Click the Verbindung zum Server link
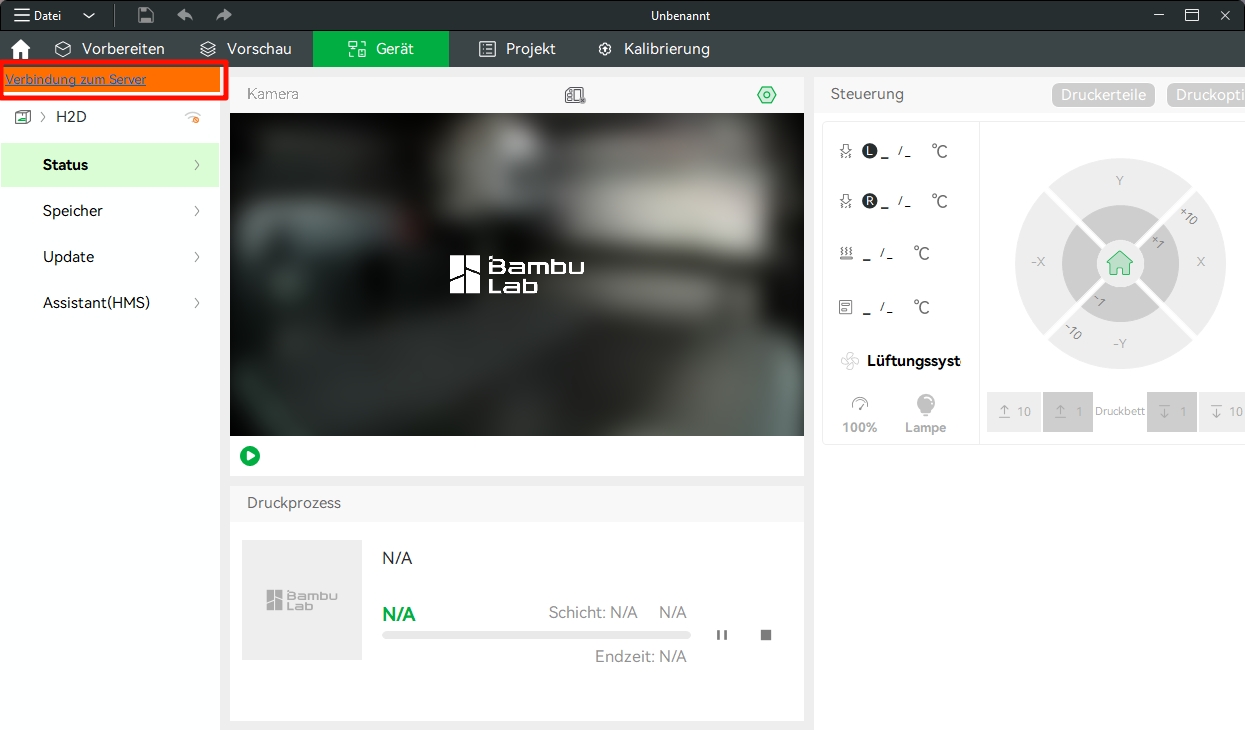 click(x=76, y=80)
